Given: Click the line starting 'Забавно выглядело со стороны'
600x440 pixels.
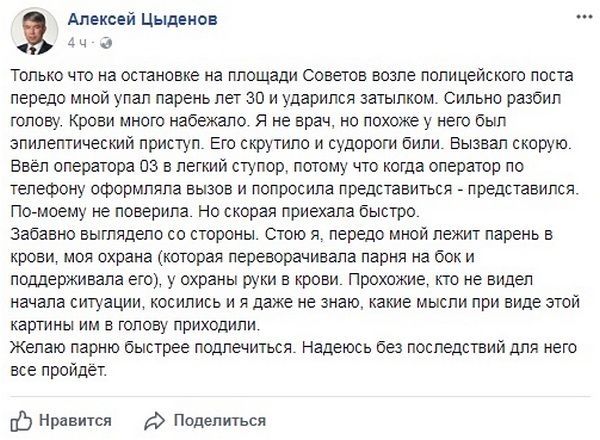Looking at the screenshot, I should tap(281, 235).
